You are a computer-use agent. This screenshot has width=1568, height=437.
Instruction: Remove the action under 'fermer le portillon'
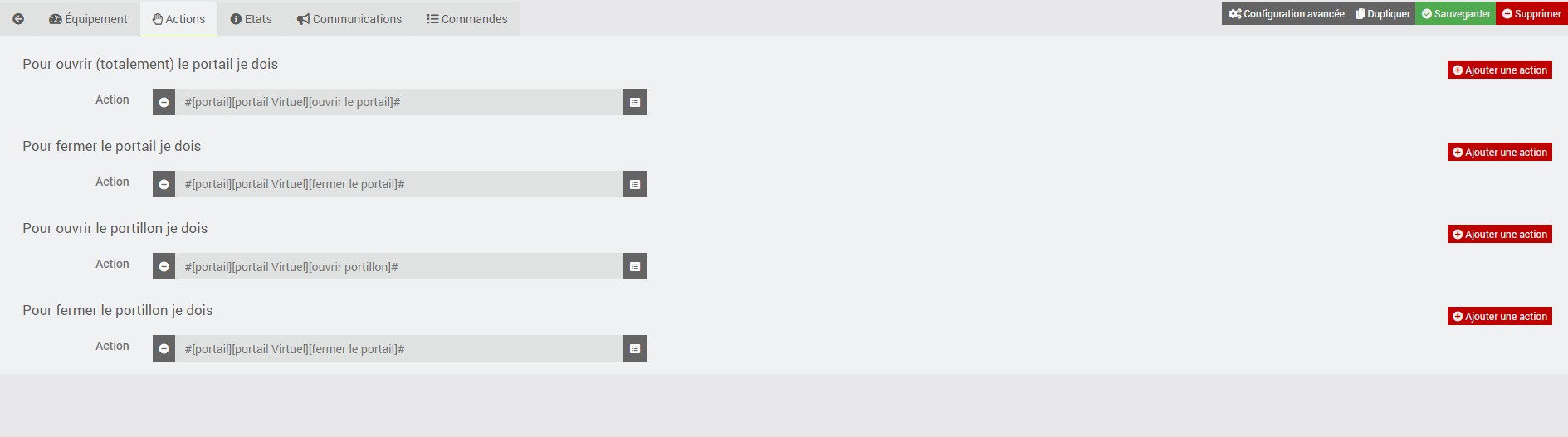(164, 348)
